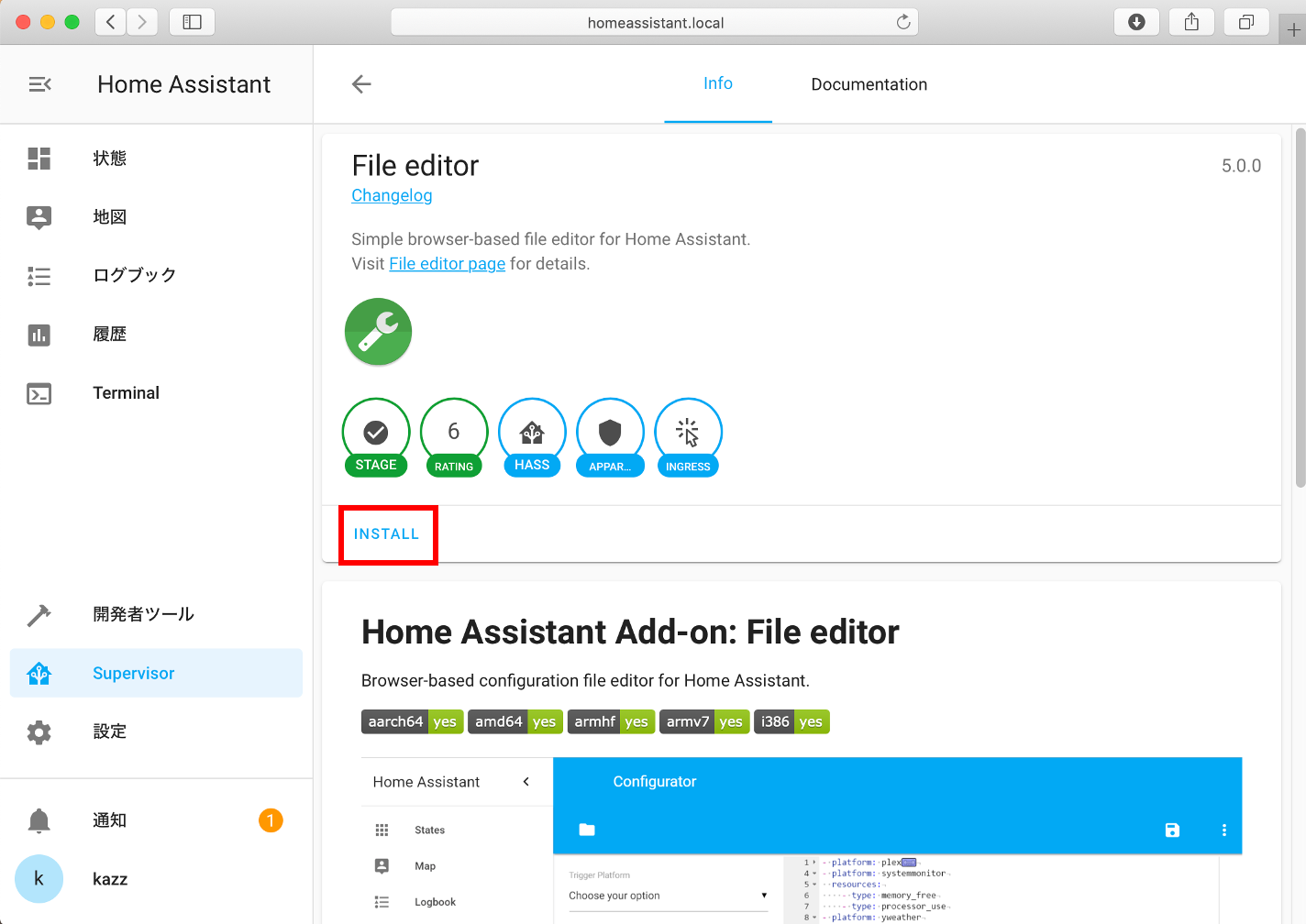Switch to the Documentation tab

(x=869, y=84)
